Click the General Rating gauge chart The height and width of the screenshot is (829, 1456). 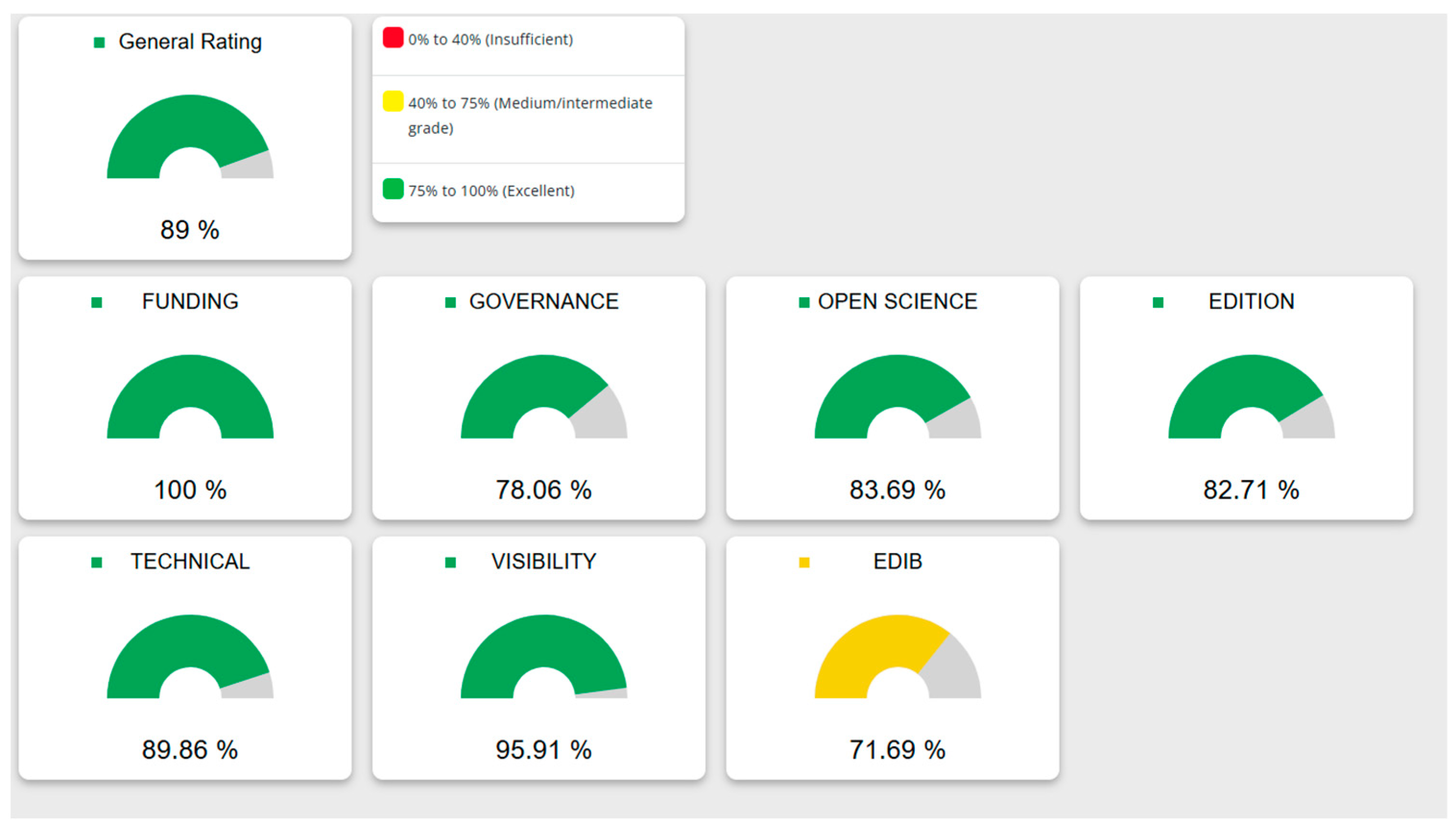189,122
